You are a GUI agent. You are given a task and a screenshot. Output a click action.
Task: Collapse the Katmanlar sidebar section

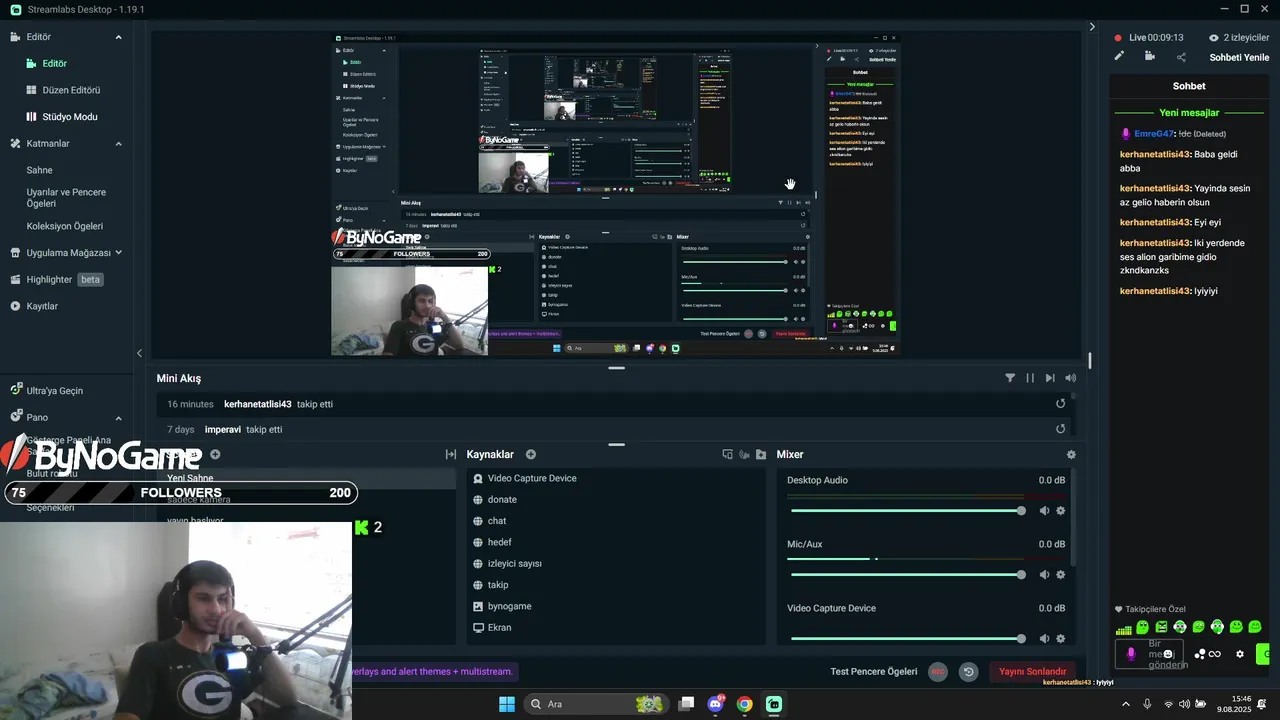click(x=118, y=144)
